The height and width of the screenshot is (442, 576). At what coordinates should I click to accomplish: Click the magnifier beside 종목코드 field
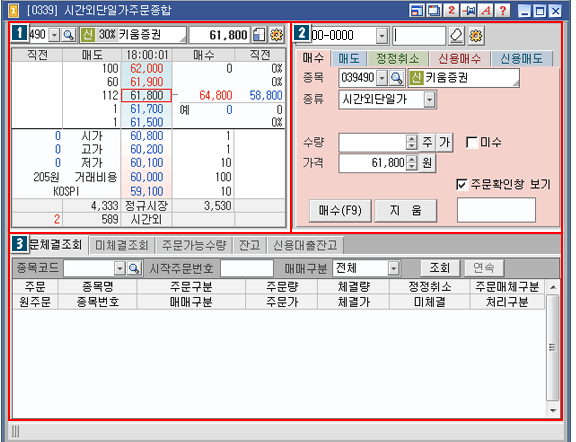click(134, 269)
